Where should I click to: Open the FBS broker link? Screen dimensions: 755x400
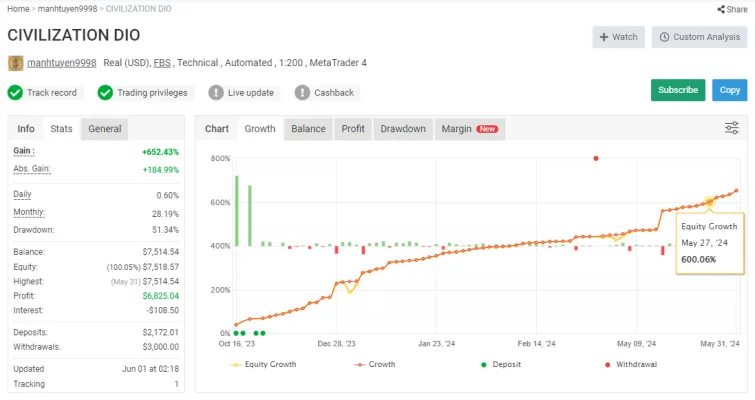click(x=162, y=63)
